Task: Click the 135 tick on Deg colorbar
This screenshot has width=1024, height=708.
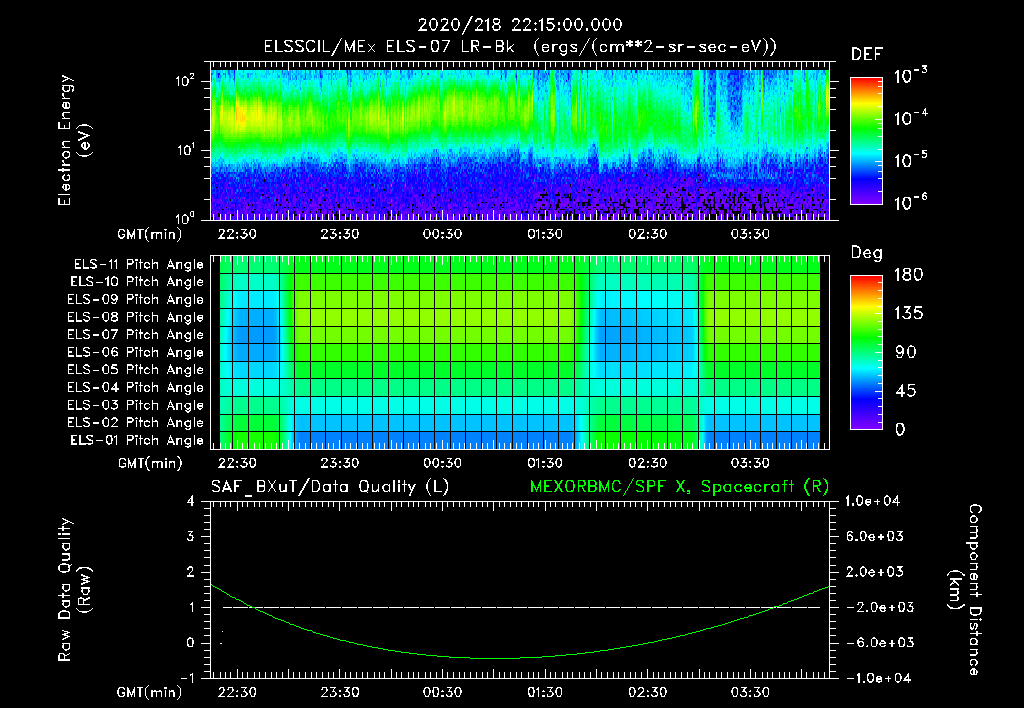Action: (x=909, y=314)
